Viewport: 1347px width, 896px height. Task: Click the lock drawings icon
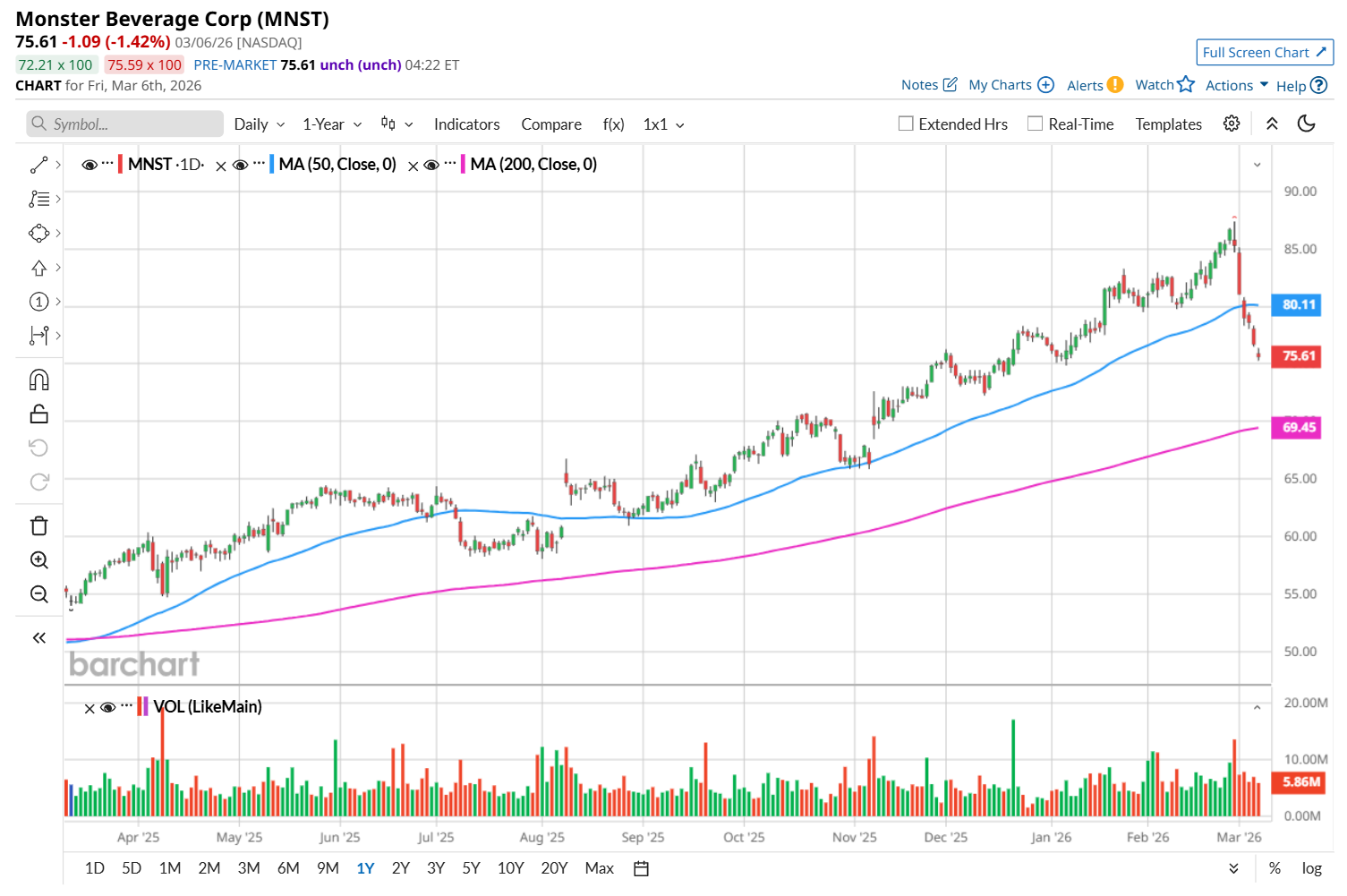click(x=38, y=414)
